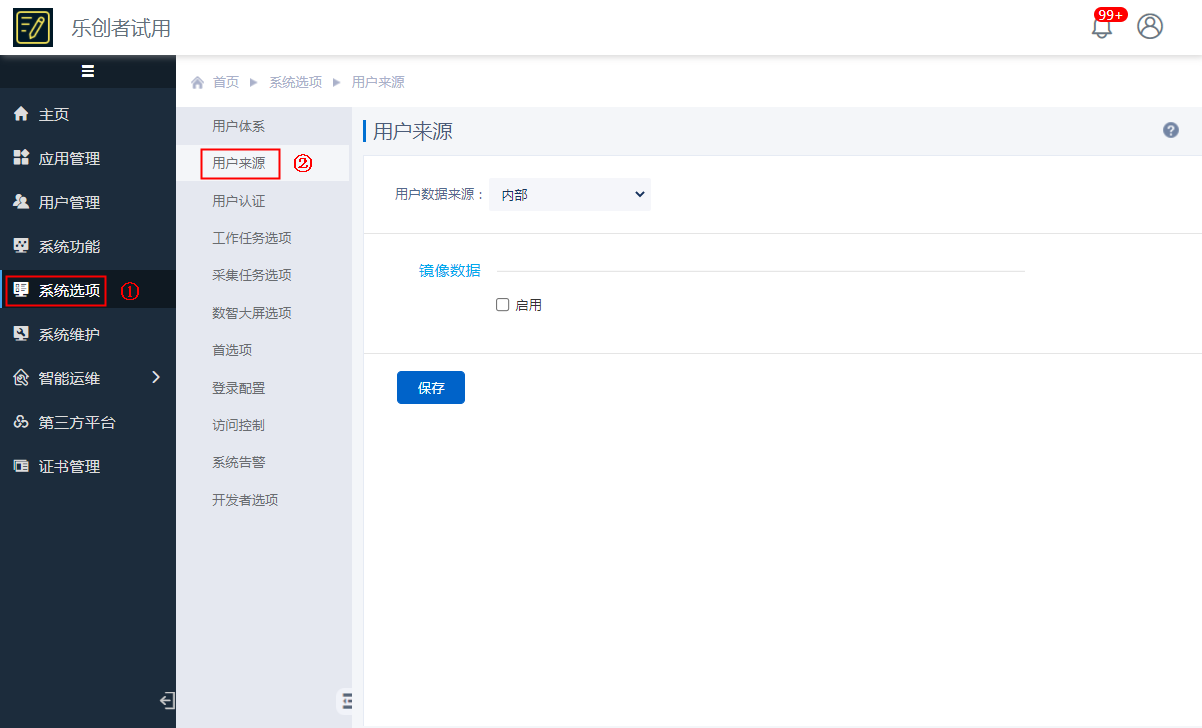Click the notification bell icon

1101,27
